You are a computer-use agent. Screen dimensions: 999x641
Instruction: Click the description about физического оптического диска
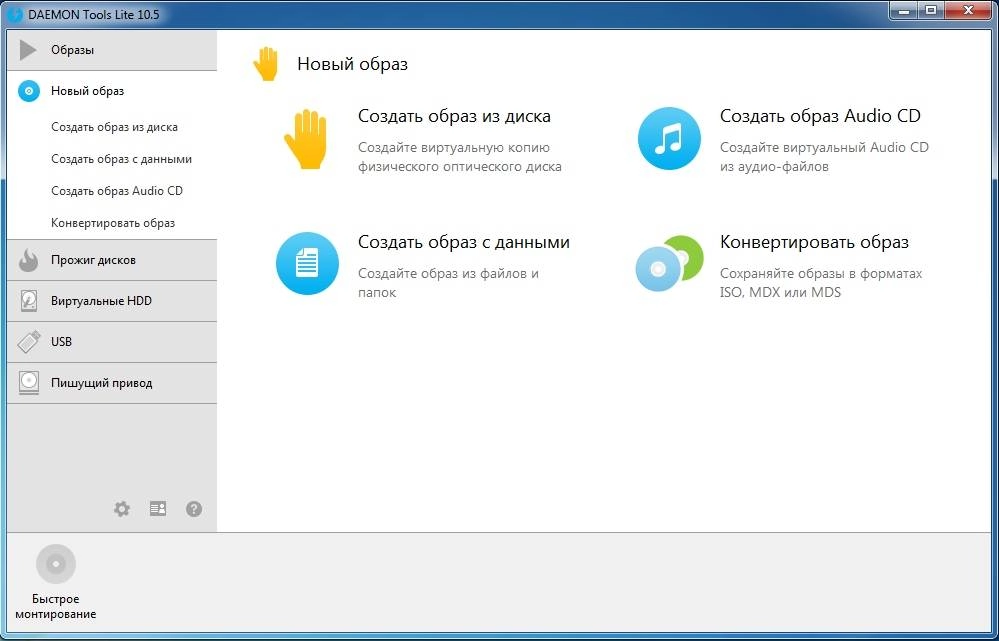pos(460,157)
